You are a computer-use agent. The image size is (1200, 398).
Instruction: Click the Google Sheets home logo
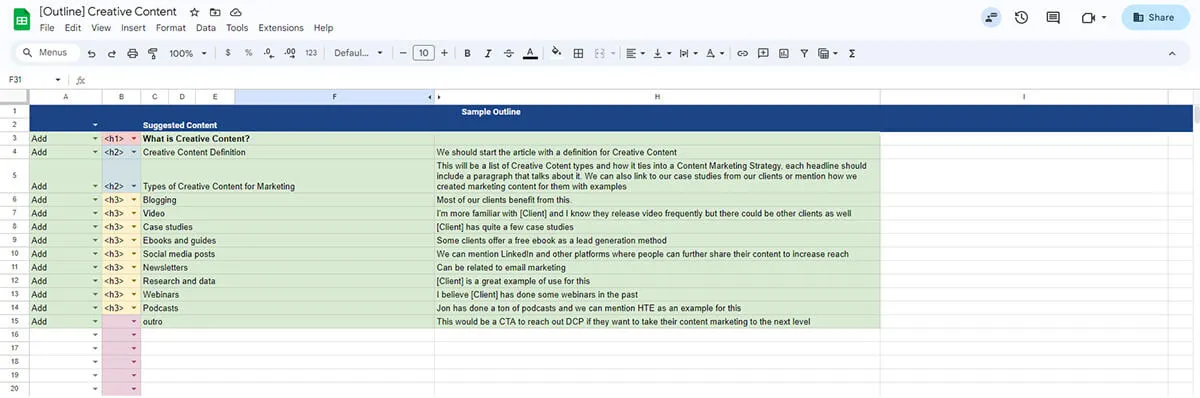[x=21, y=18]
